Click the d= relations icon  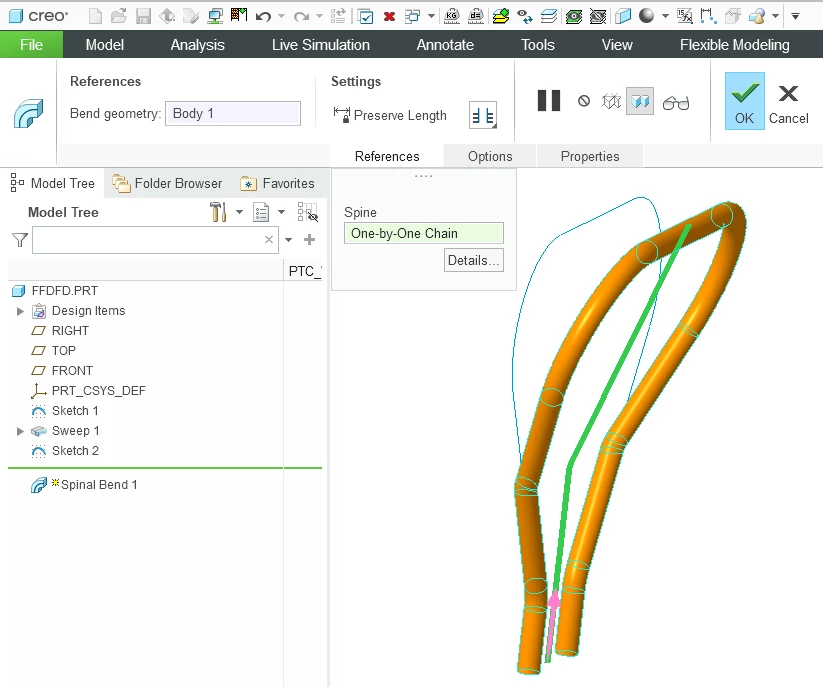476,16
